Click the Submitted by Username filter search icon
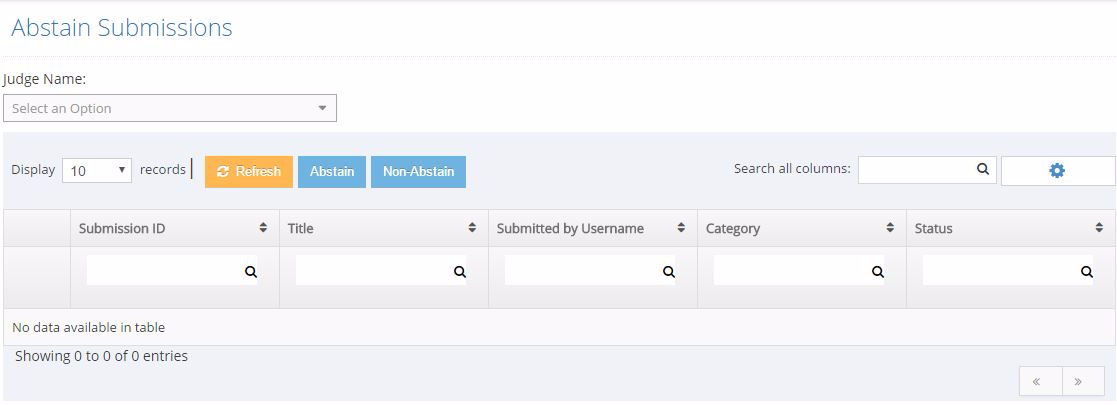Screen dimensions: 1117x405 (668, 271)
